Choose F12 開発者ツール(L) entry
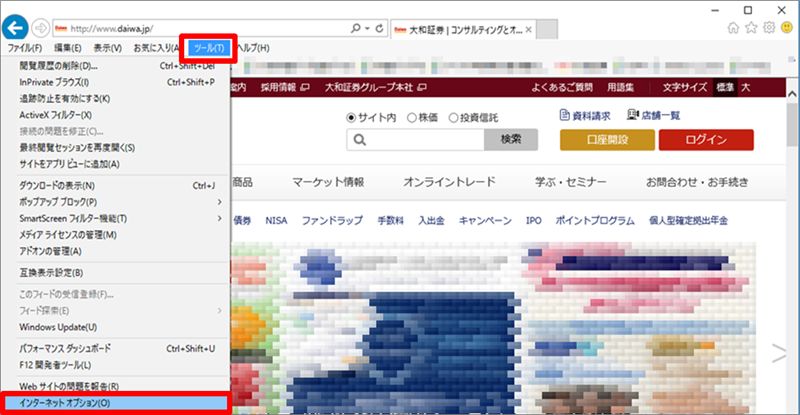Screen dimensions: 800x415 pos(116,365)
